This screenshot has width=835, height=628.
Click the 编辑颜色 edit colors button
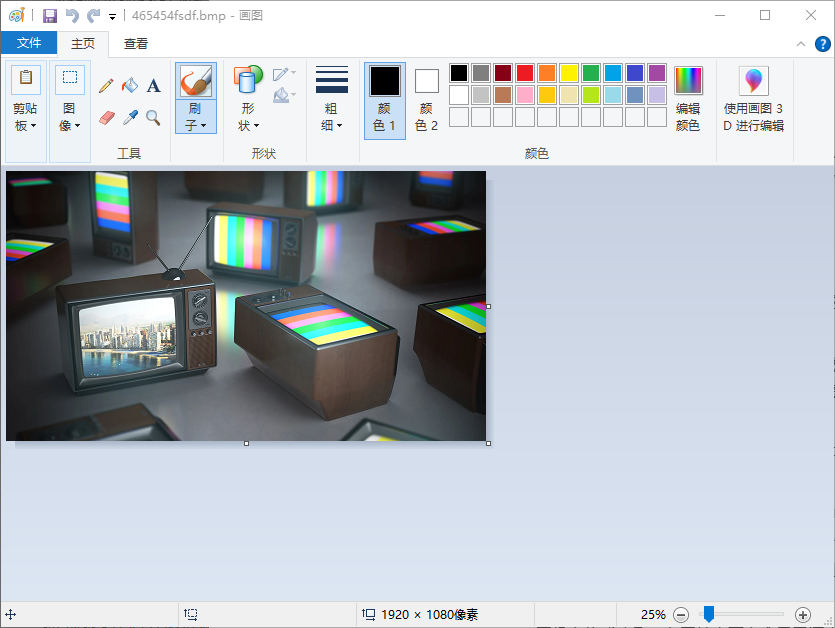click(x=688, y=99)
